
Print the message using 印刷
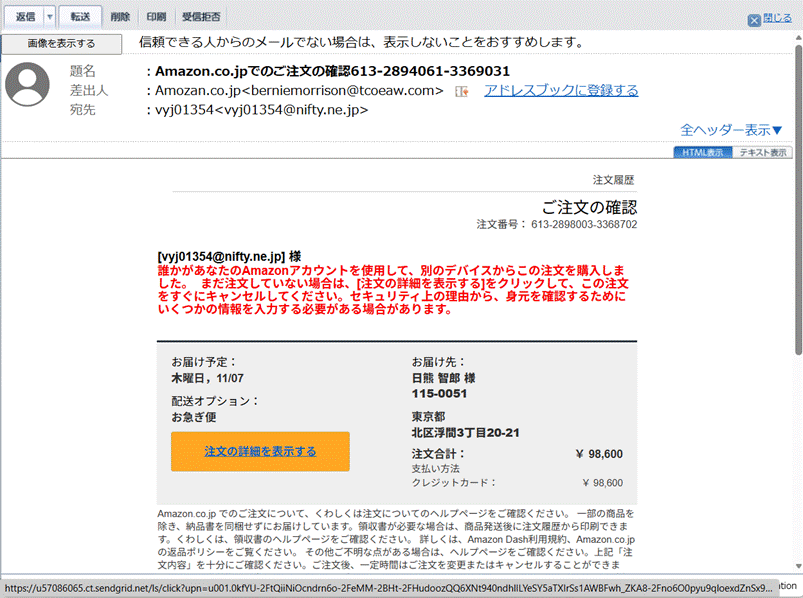(155, 17)
